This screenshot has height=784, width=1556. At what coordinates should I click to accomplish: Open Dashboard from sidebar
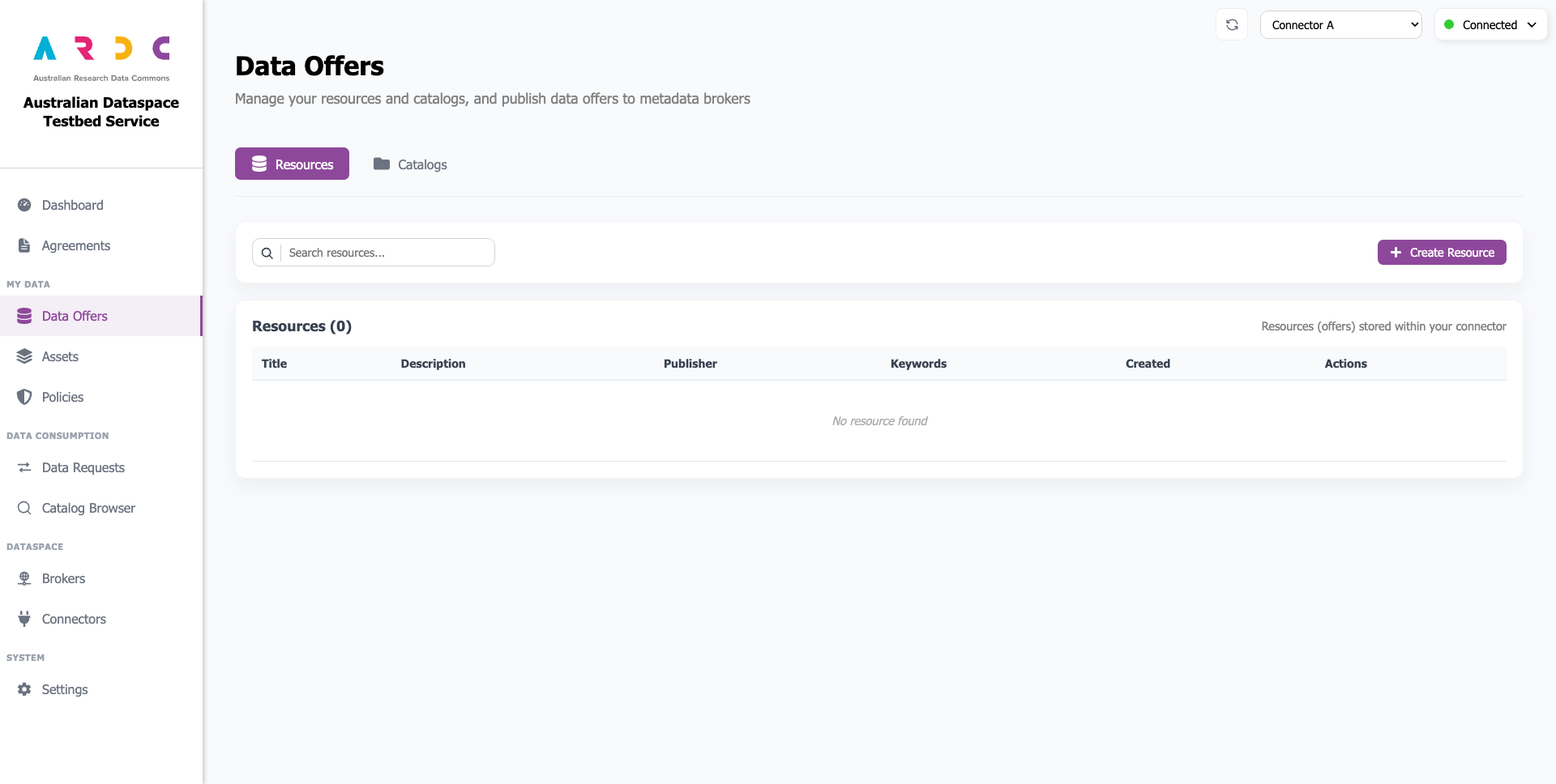[101, 205]
